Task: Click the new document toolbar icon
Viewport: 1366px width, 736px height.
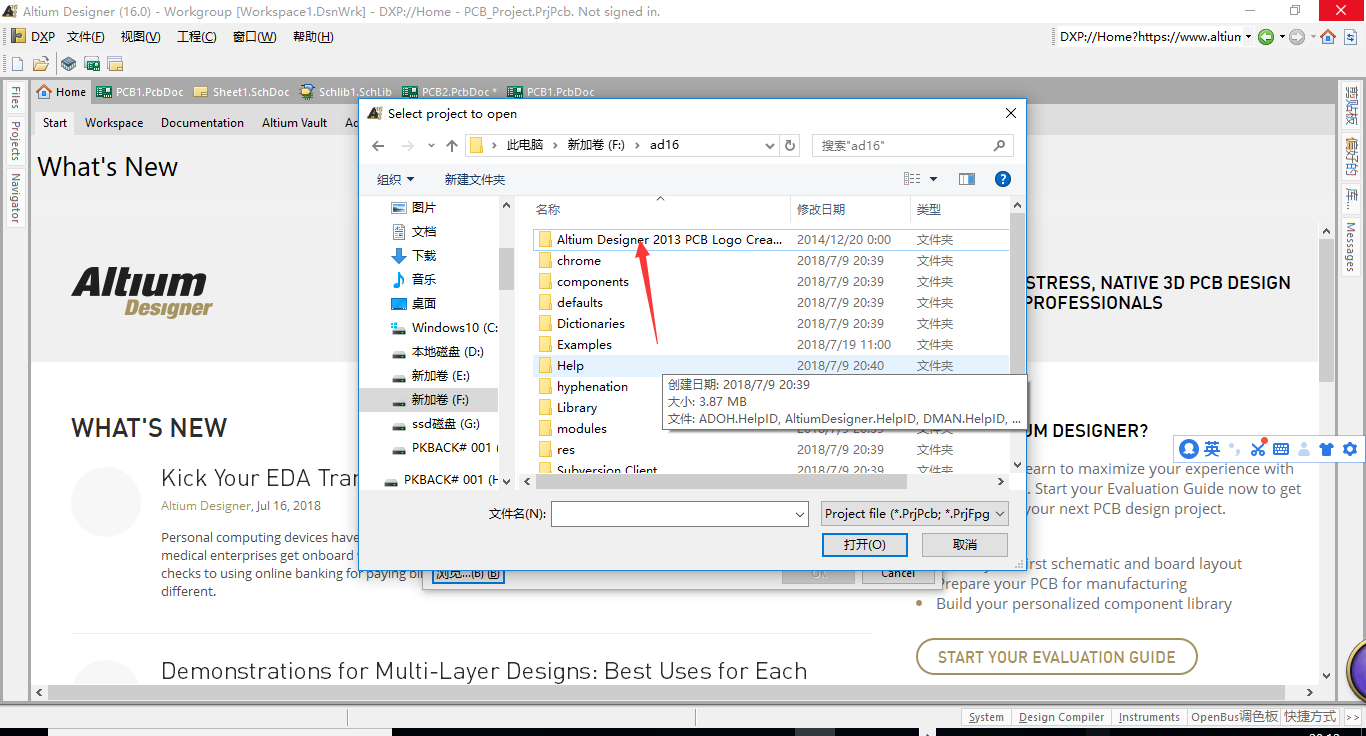Action: click(x=17, y=64)
